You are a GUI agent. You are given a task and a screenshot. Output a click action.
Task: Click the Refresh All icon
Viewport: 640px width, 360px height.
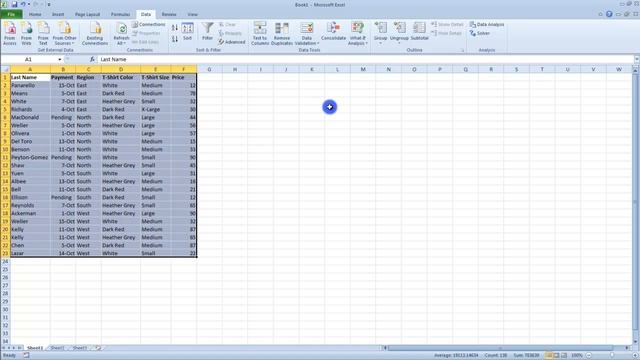coord(121,29)
